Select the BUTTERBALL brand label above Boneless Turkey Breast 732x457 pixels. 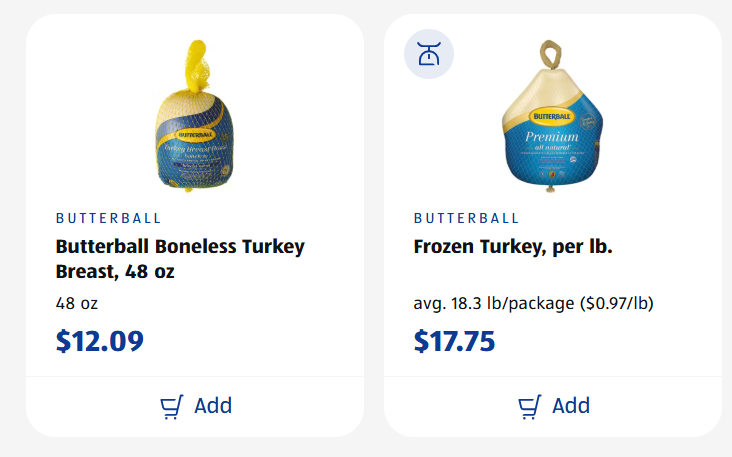[108, 218]
